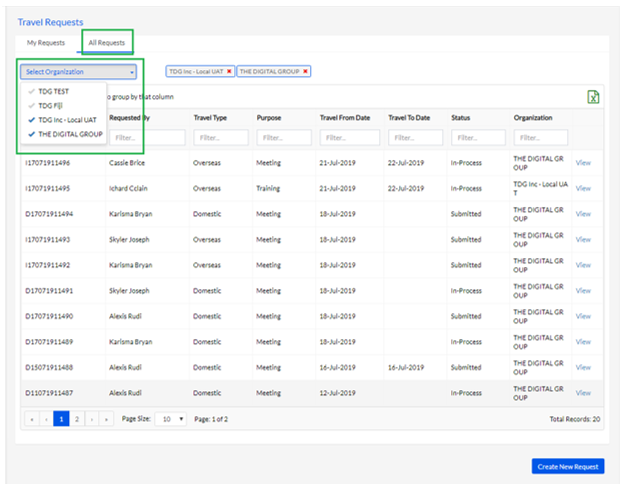Click the Create New Request button

click(568, 466)
